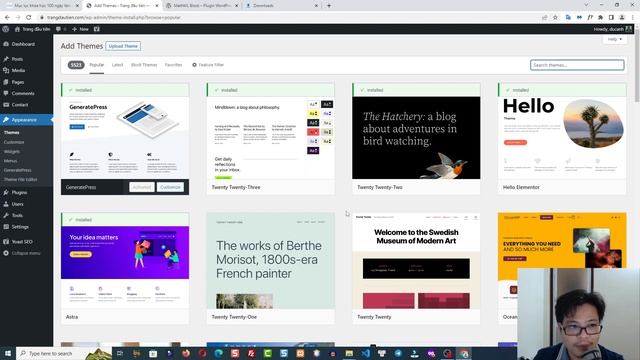Reload the page with the refresh icon

coord(29,18)
